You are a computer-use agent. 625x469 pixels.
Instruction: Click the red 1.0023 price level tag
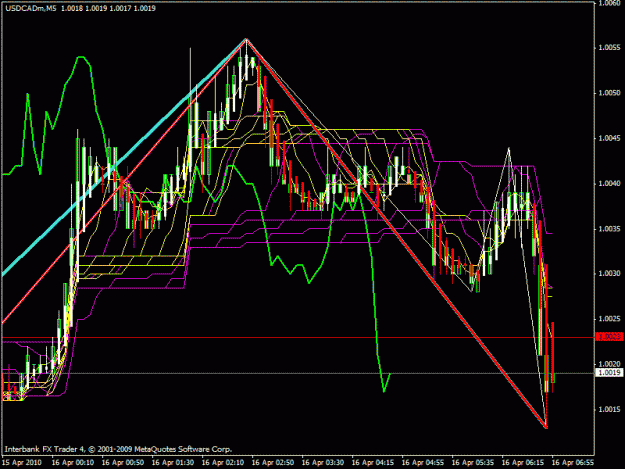click(609, 337)
